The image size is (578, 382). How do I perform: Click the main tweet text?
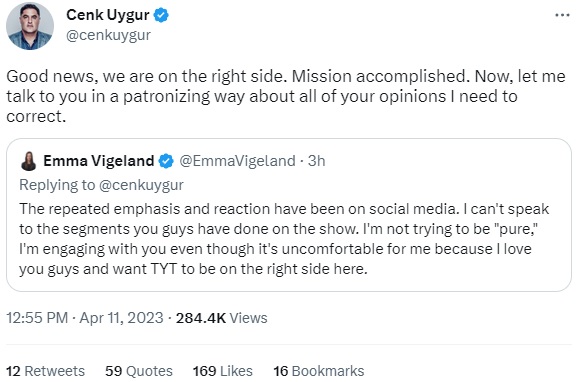[x=286, y=96]
